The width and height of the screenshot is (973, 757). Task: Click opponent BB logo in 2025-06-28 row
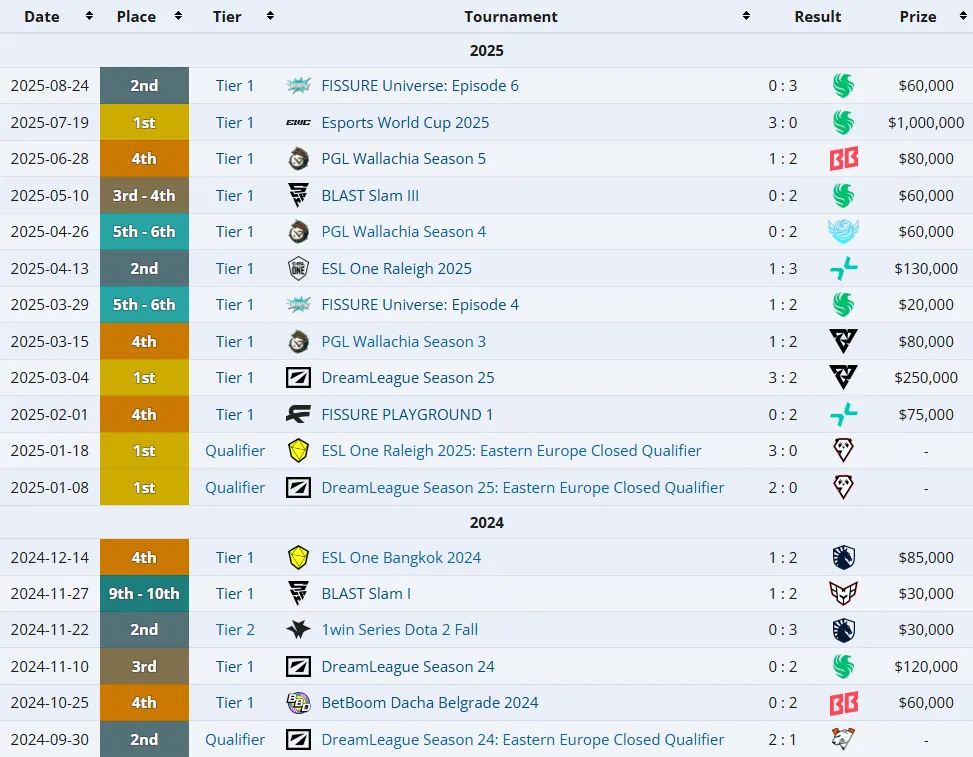tap(844, 159)
